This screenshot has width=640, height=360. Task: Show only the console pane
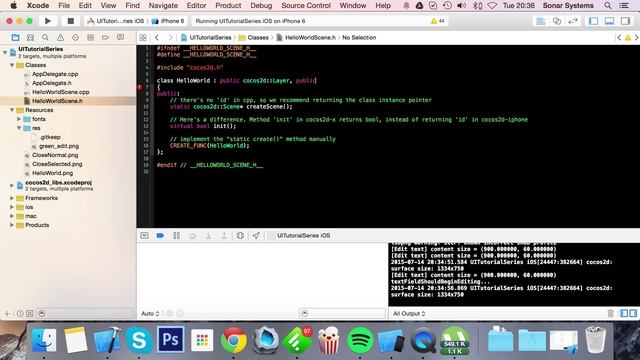point(633,313)
